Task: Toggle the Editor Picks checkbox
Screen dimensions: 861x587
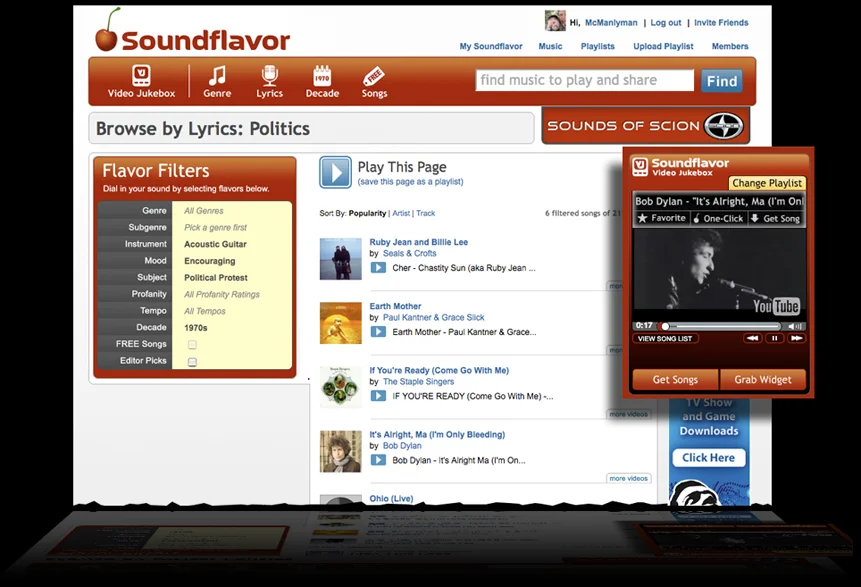Action: point(192,362)
